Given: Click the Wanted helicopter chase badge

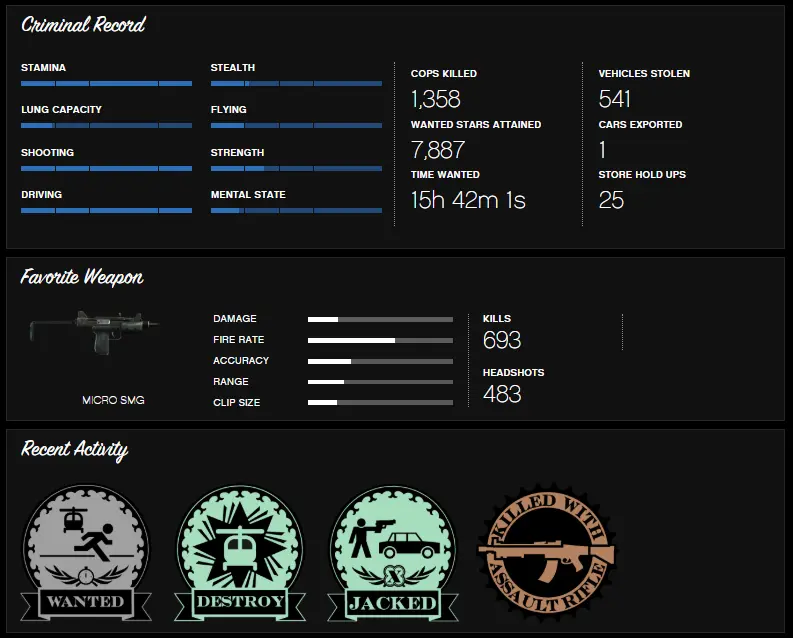Looking at the screenshot, I should point(86,553).
